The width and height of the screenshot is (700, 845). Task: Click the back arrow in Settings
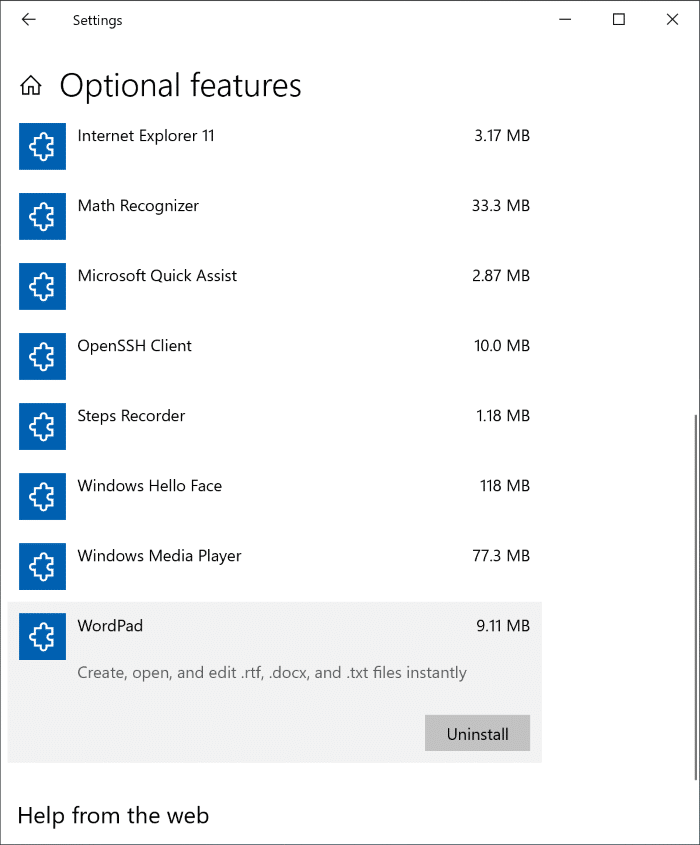pyautogui.click(x=29, y=20)
